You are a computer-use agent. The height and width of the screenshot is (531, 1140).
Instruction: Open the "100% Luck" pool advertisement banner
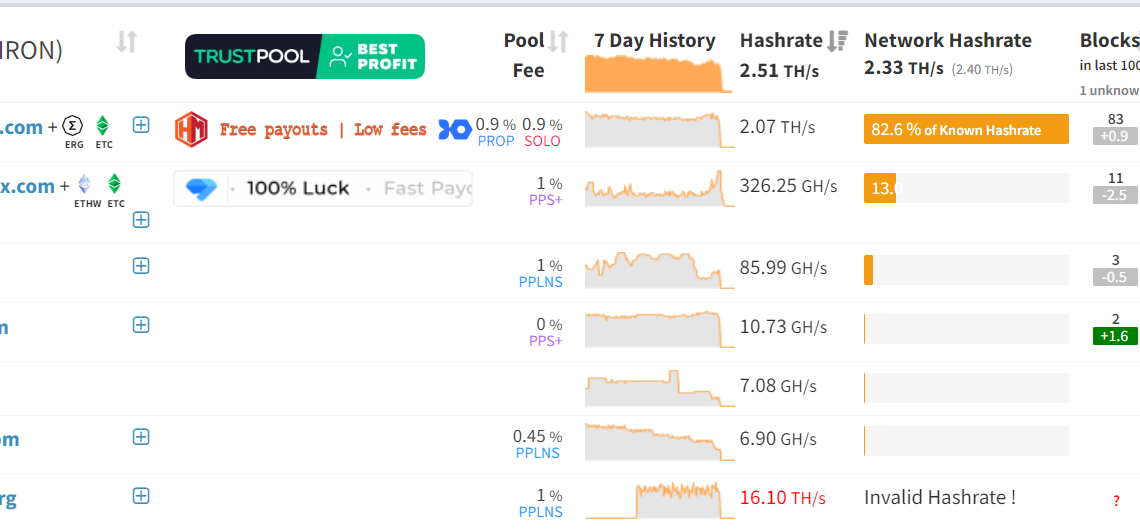pos(323,188)
